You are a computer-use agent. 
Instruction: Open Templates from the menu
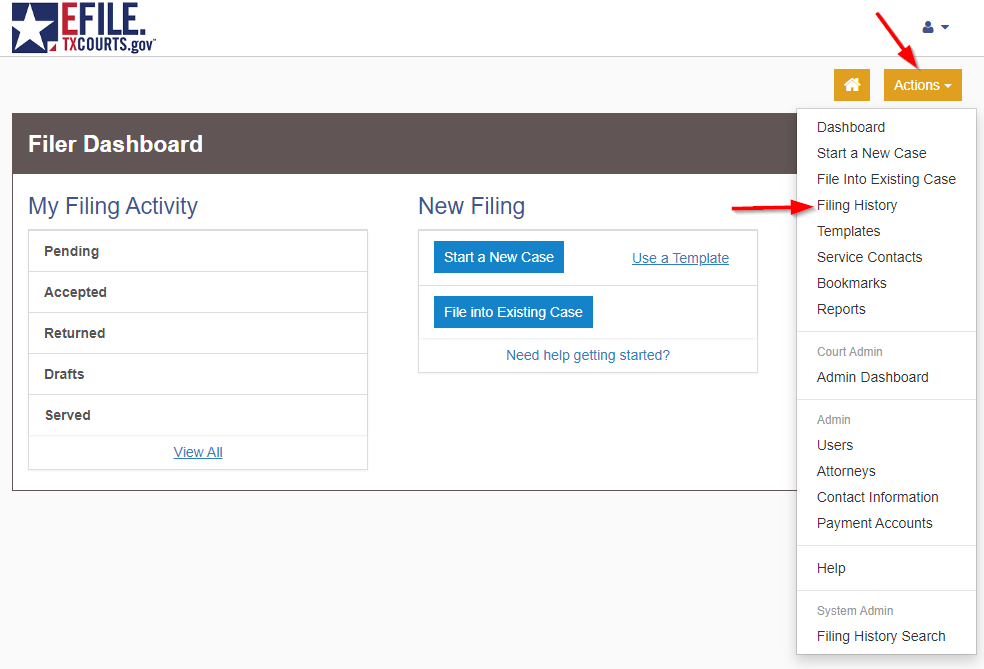(x=848, y=231)
